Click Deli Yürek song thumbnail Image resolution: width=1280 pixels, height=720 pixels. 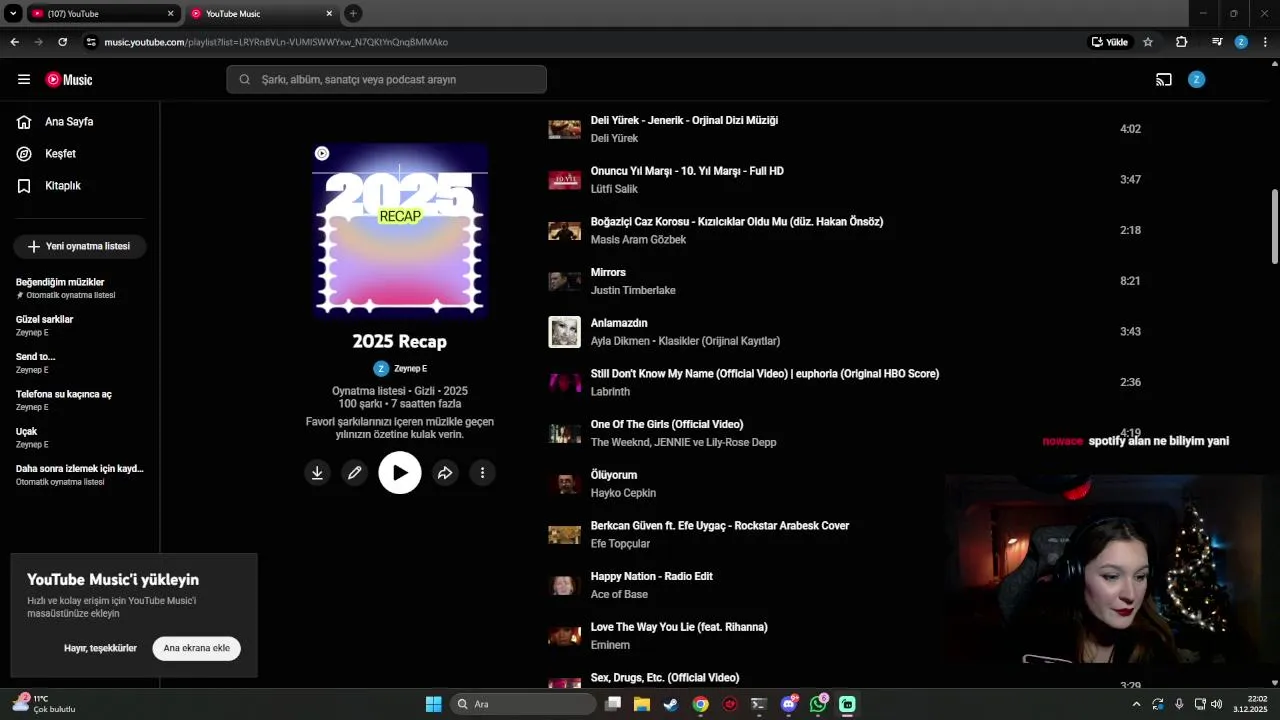pyautogui.click(x=564, y=129)
